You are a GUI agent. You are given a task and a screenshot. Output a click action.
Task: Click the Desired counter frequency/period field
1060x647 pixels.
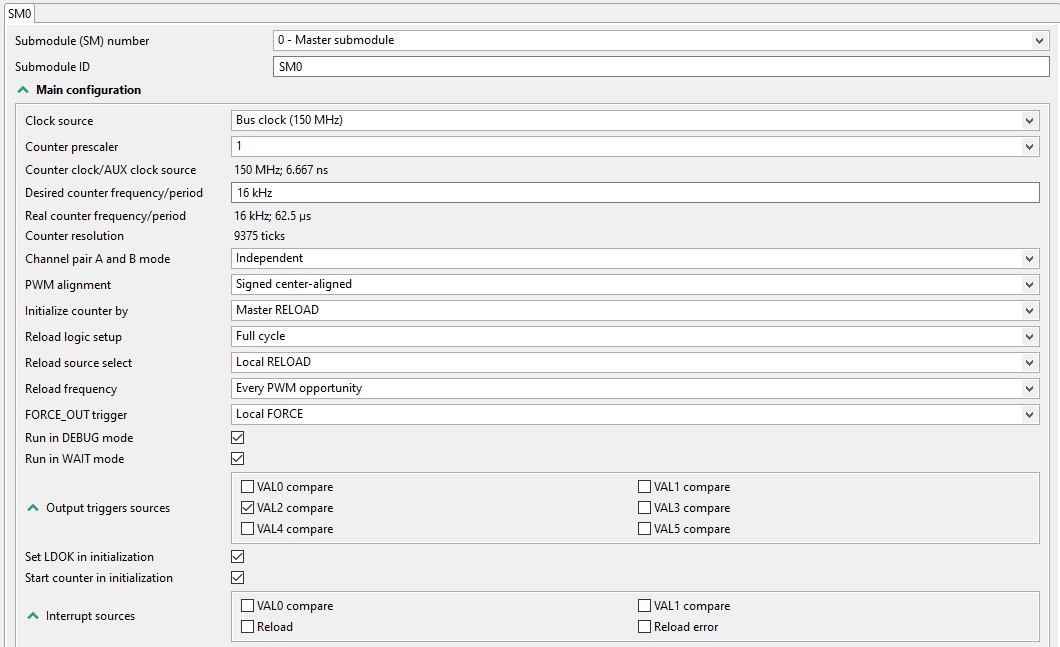click(635, 193)
